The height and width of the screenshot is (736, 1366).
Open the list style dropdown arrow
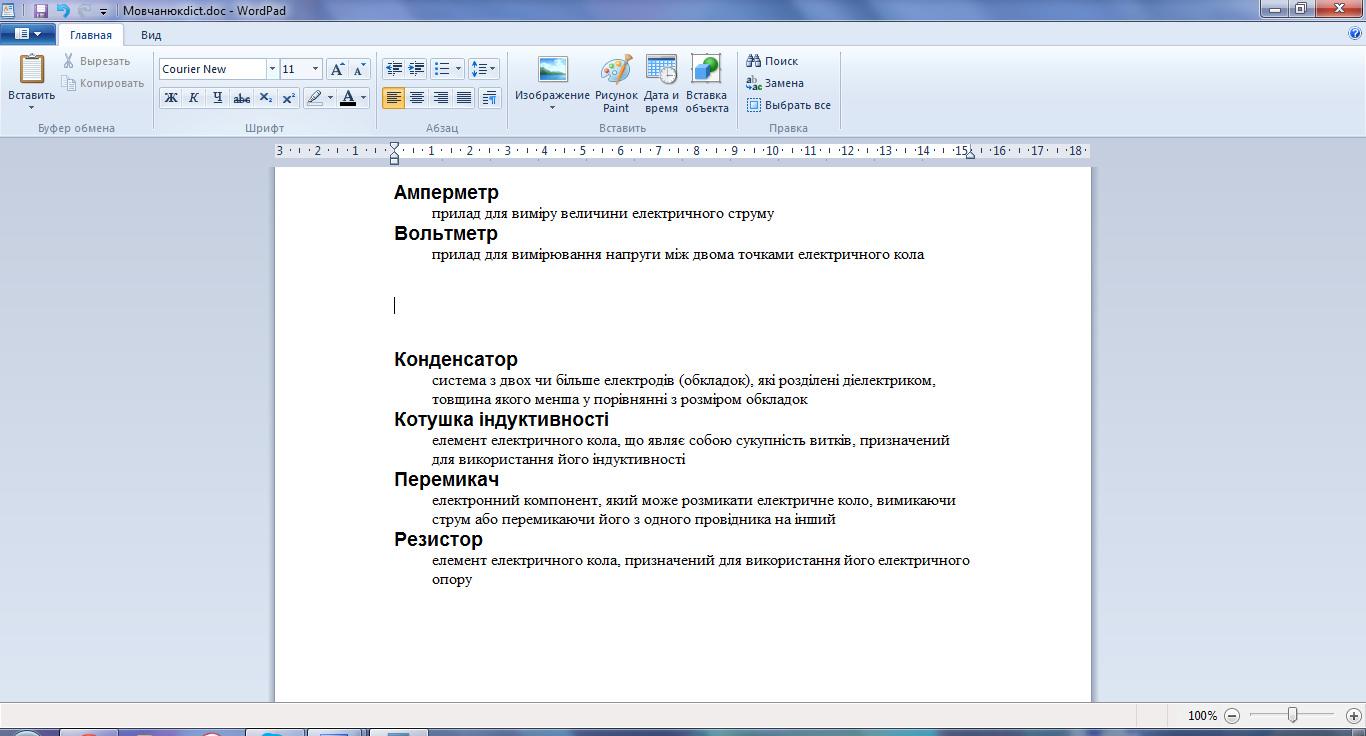pos(459,69)
